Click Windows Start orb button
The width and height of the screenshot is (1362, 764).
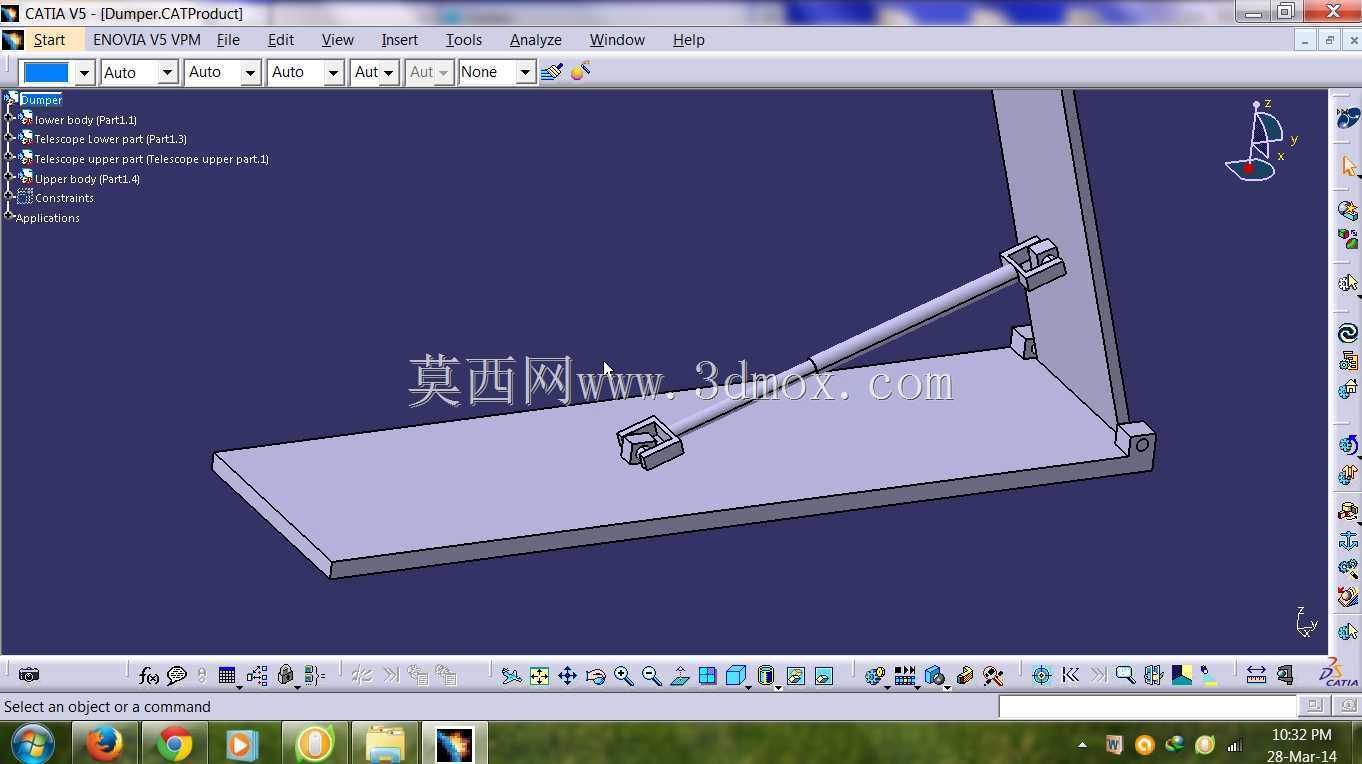[33, 745]
